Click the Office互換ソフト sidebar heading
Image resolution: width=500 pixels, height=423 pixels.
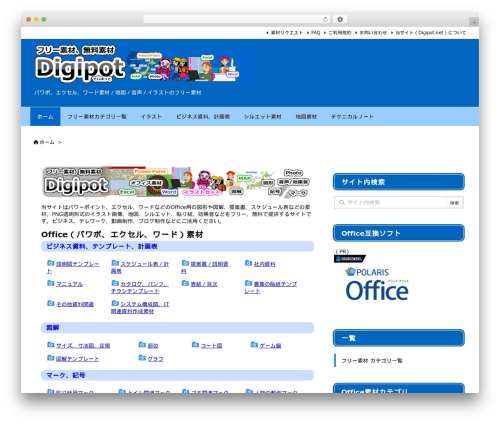click(x=399, y=233)
